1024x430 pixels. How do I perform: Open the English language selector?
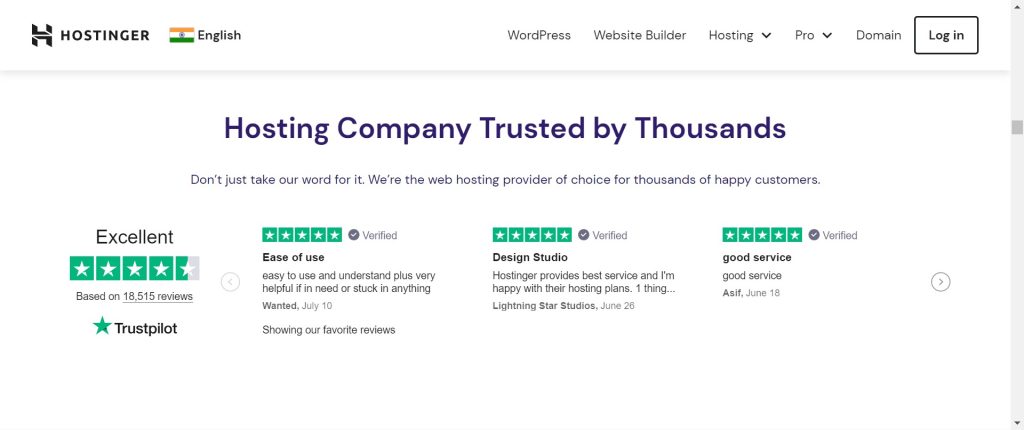pos(219,35)
